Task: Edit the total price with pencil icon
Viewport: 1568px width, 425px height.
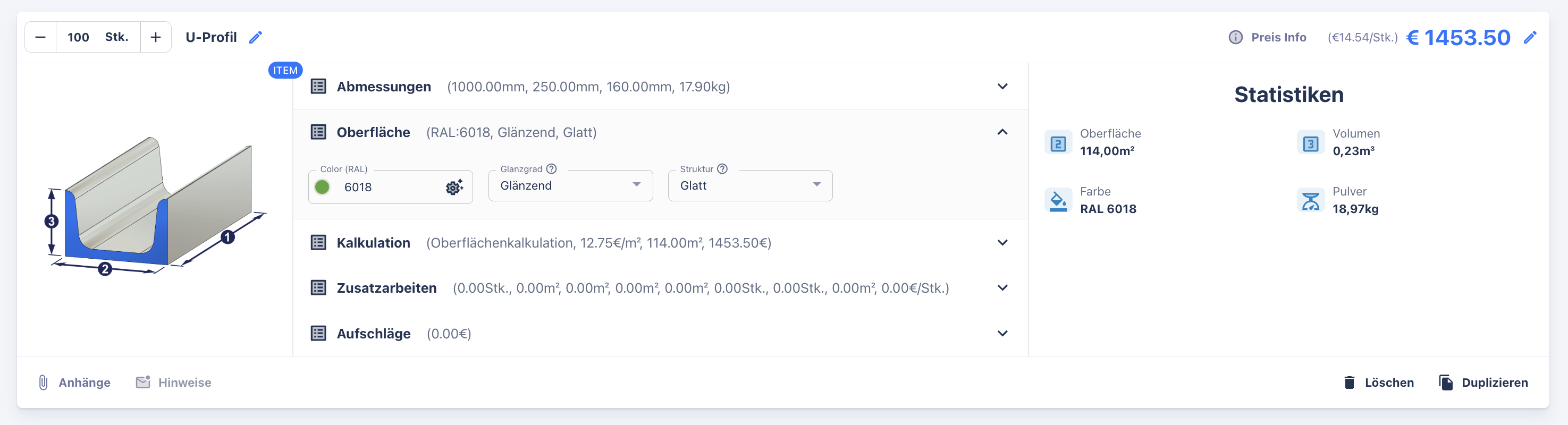Action: pos(1530,38)
